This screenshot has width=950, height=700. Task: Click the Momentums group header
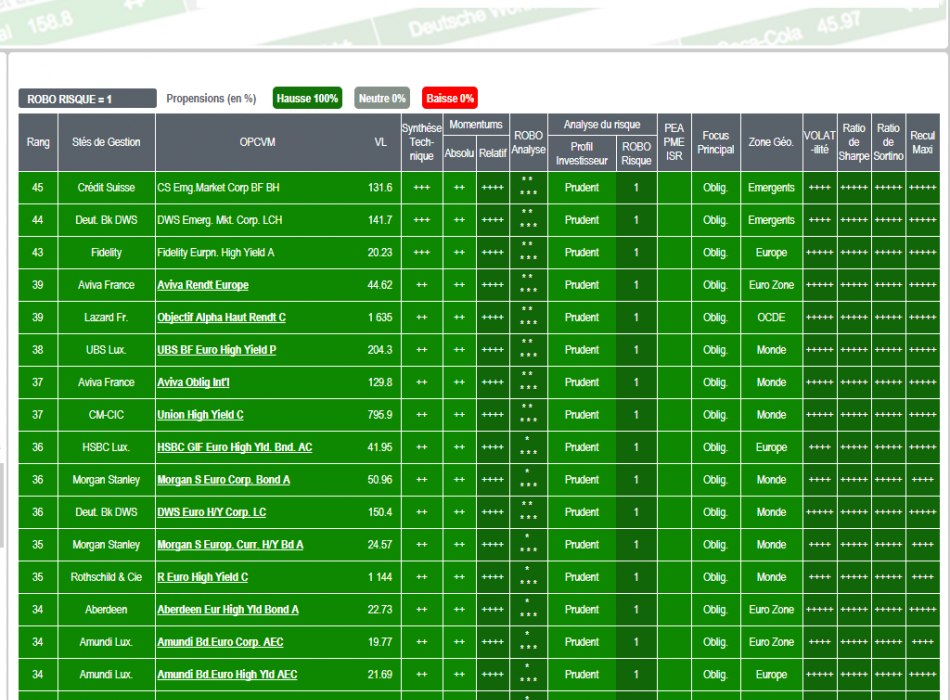476,124
